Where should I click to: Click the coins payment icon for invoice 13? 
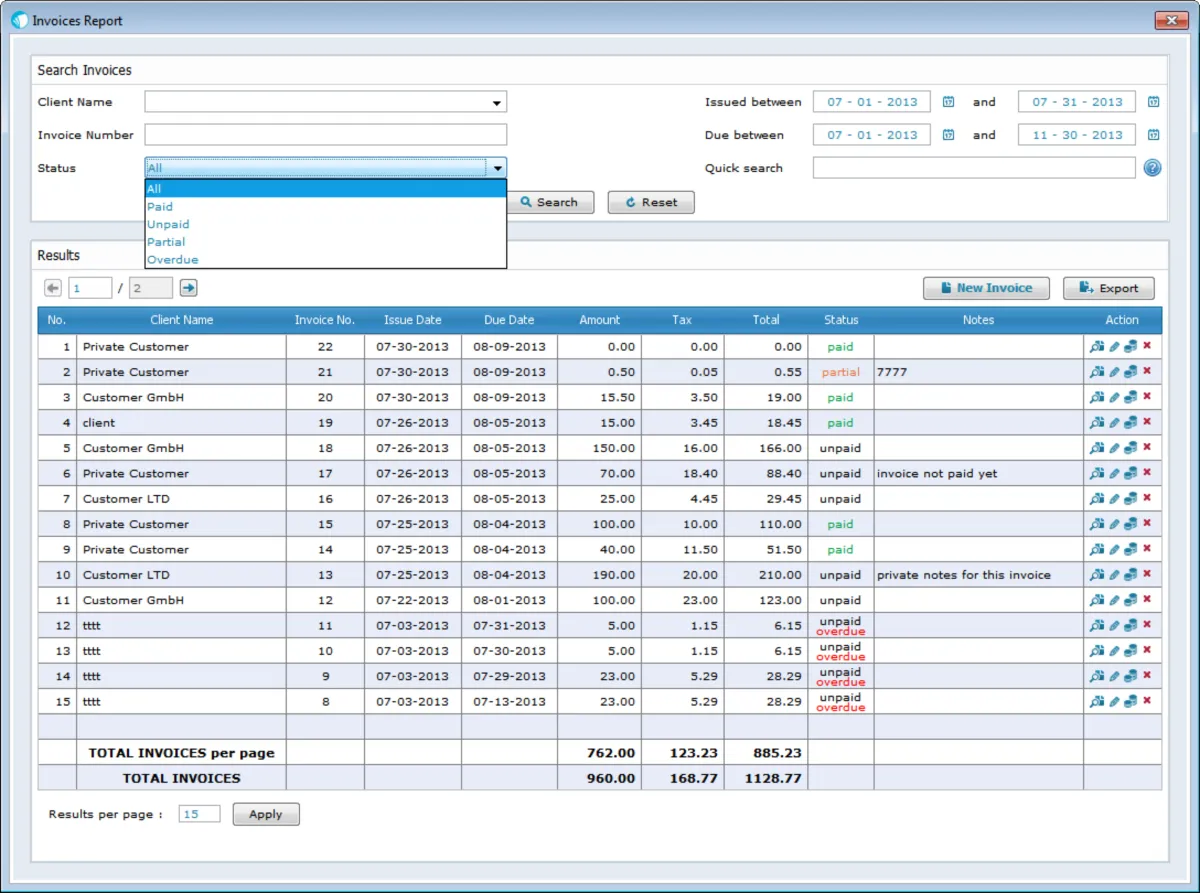click(1130, 575)
